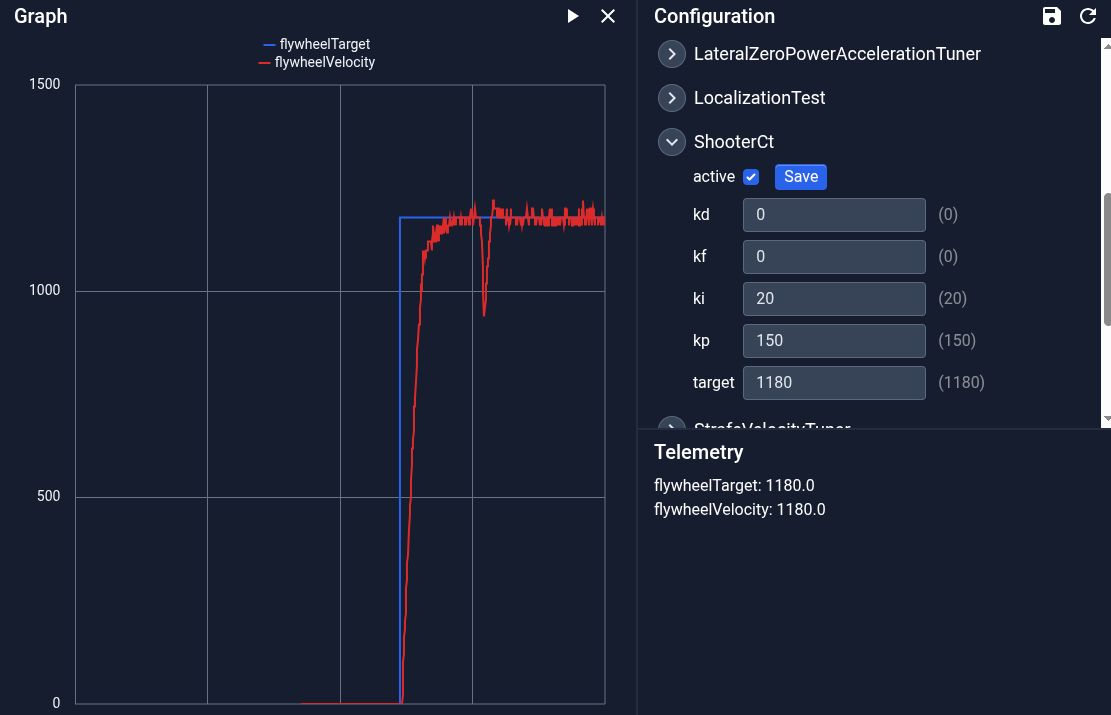Edit the kp value of 150

(x=834, y=340)
